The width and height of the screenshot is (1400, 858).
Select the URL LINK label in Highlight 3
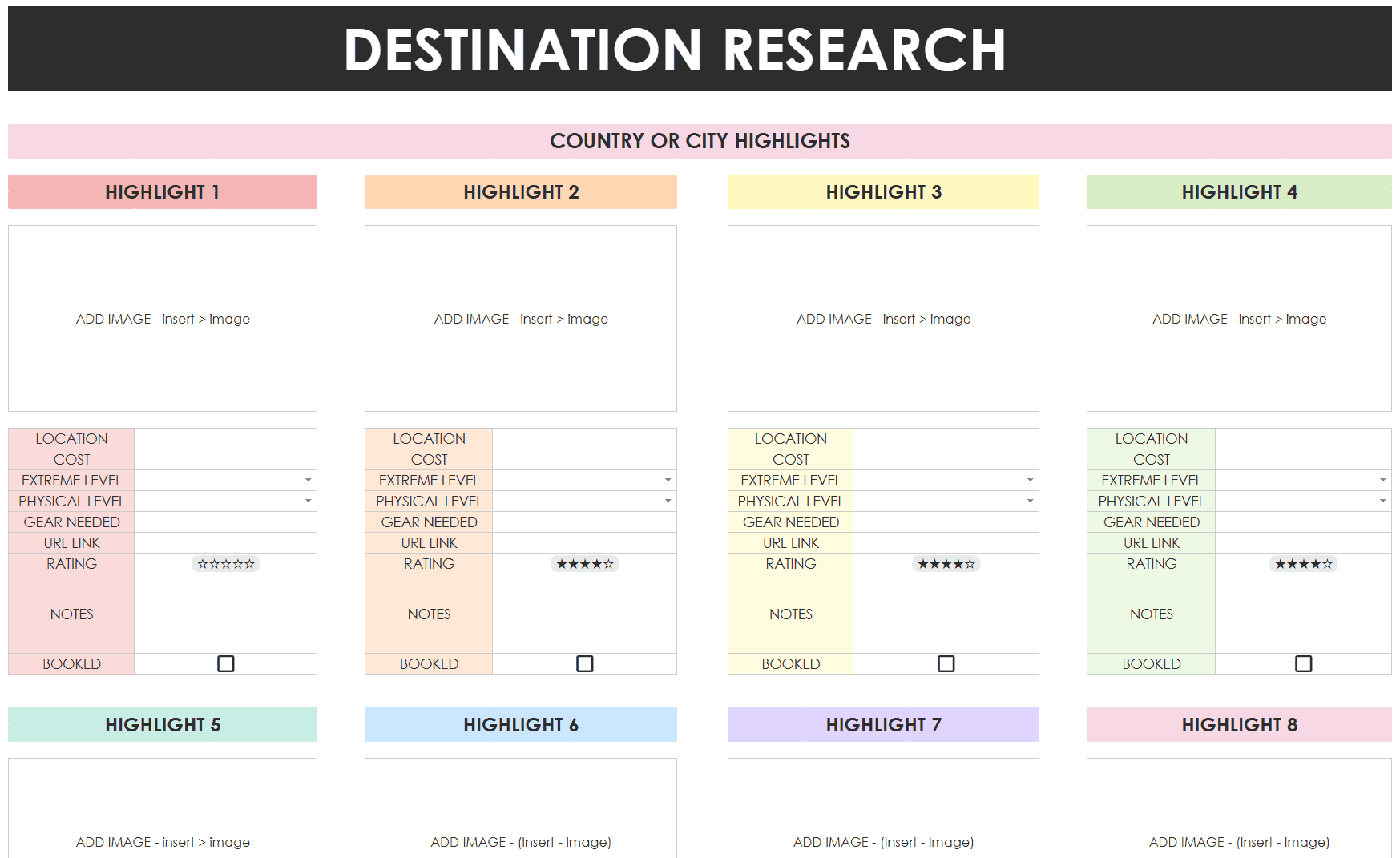pyautogui.click(x=791, y=542)
